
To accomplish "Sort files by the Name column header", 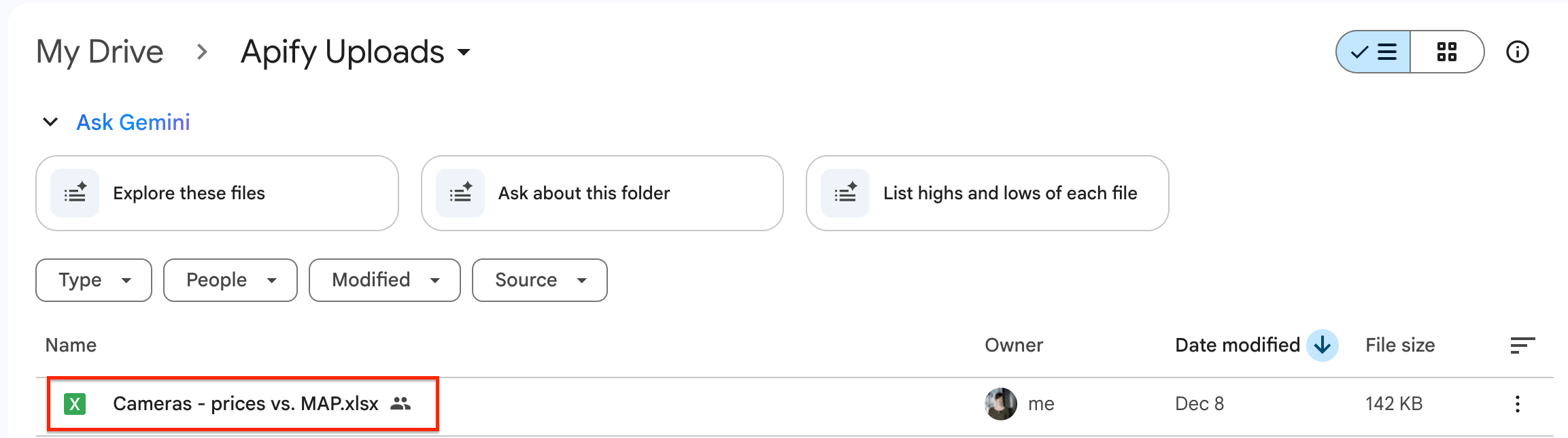I will (x=70, y=345).
